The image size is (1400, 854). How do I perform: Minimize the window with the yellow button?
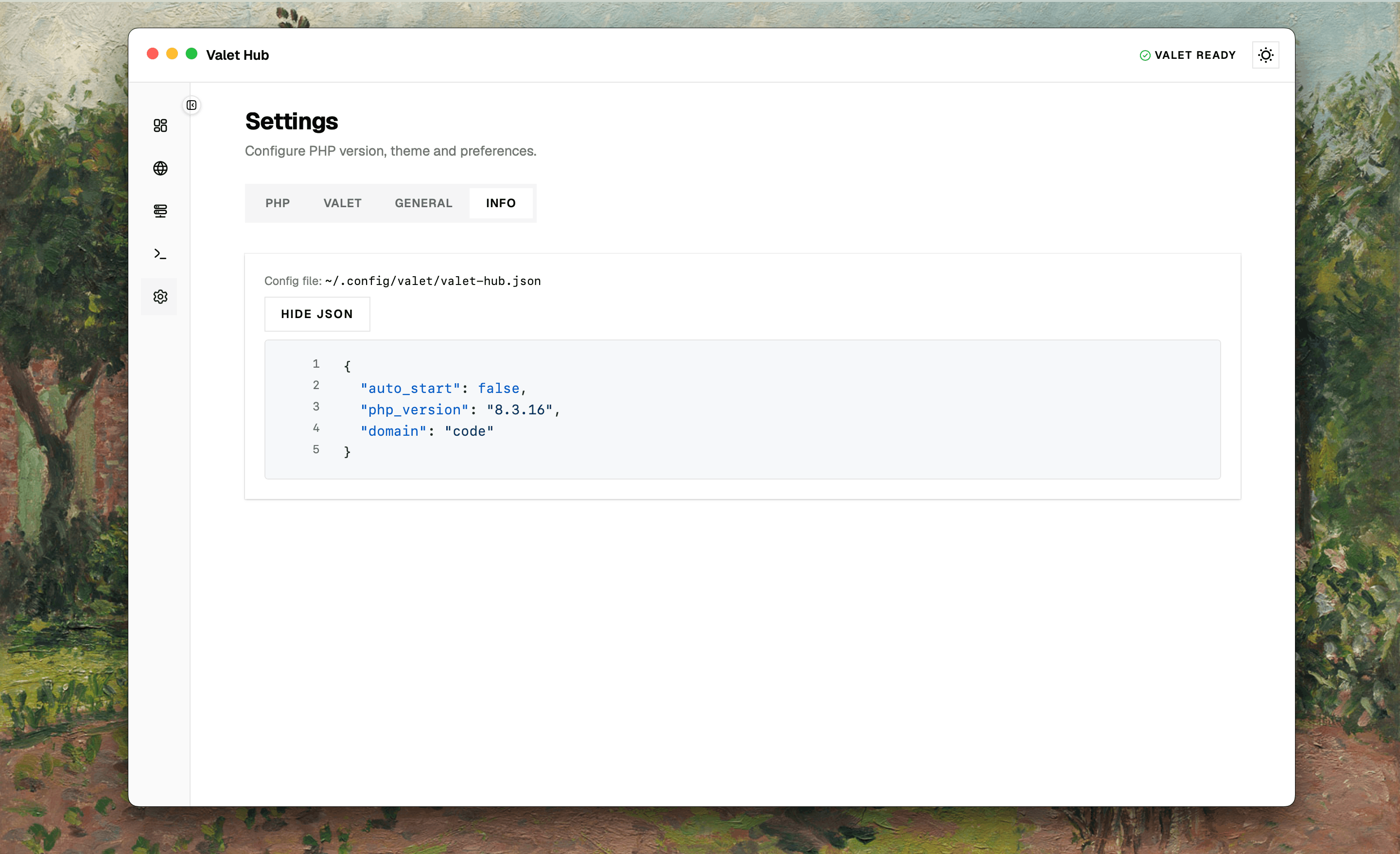coord(172,54)
